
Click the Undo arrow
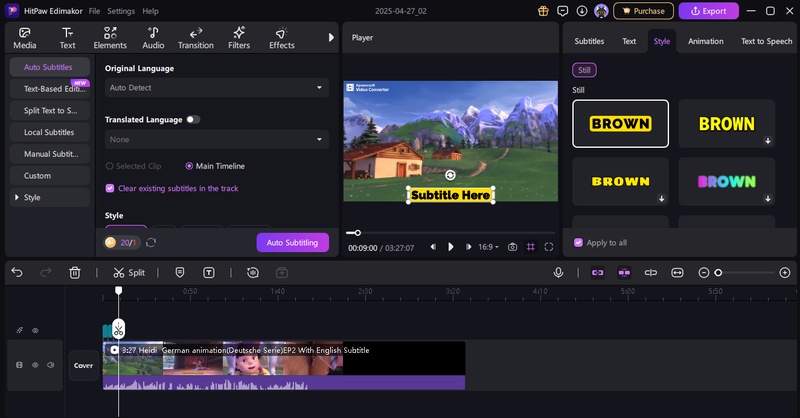coord(17,273)
